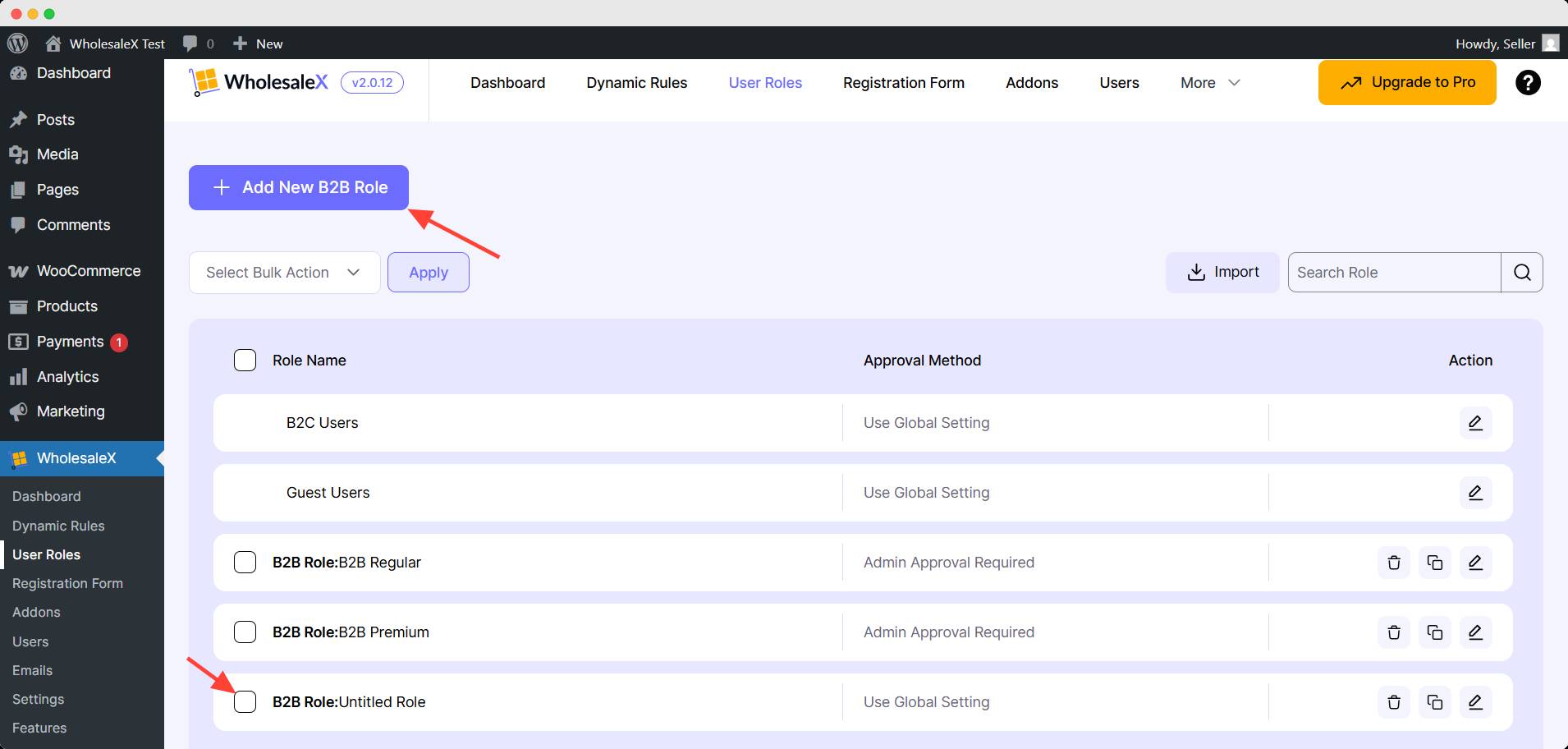Toggle the select-all Role Name checkbox

tap(245, 361)
